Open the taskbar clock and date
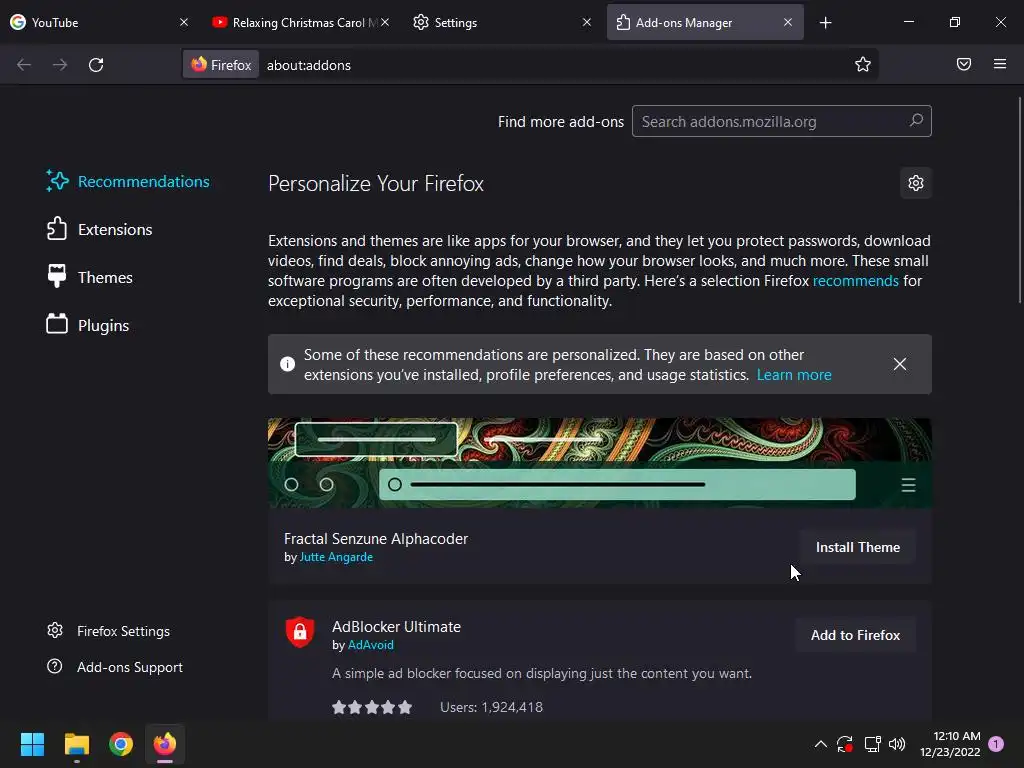The height and width of the screenshot is (768, 1024). pyautogui.click(x=950, y=744)
